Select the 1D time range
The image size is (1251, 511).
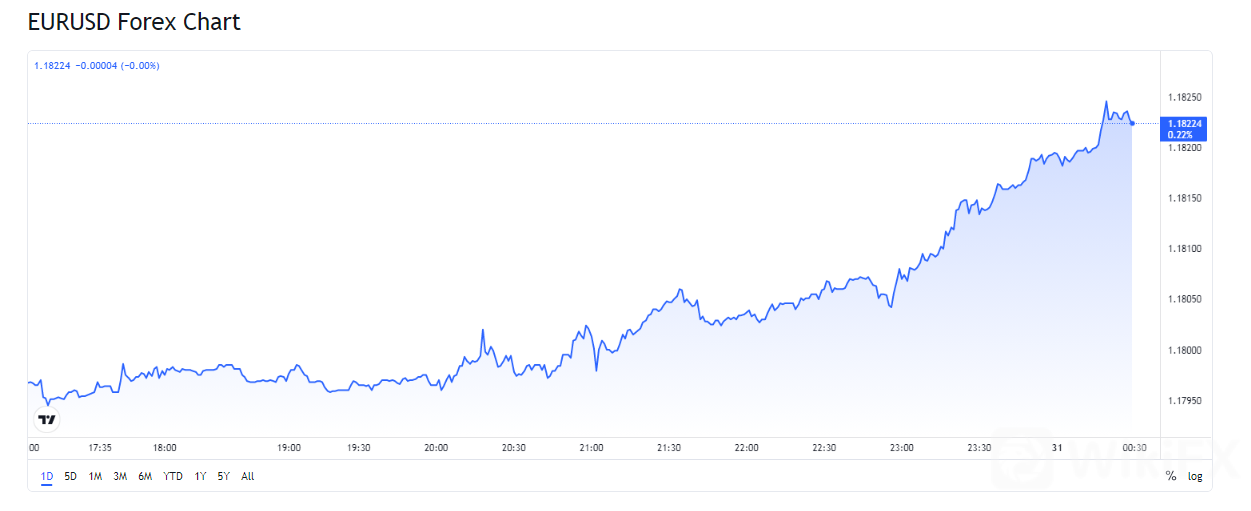click(47, 477)
